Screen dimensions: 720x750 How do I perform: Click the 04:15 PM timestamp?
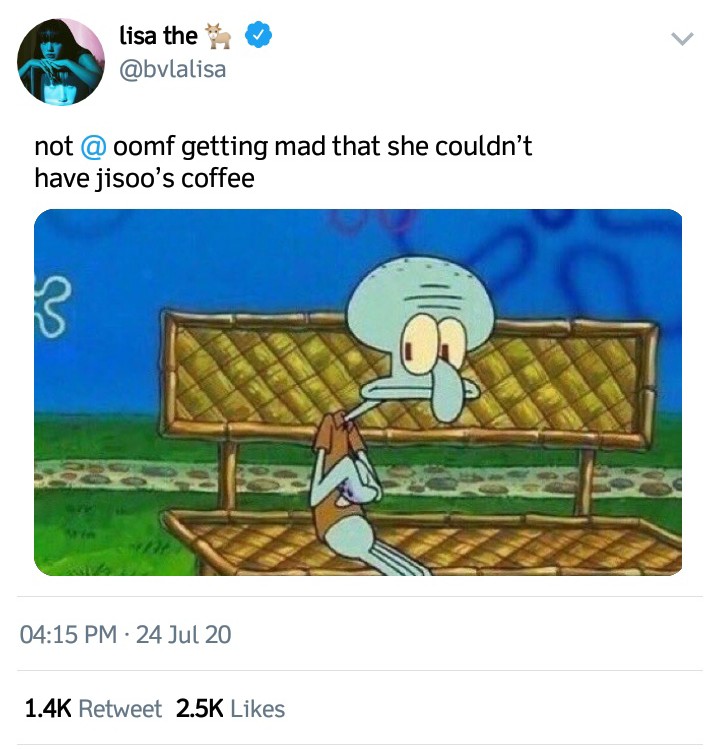(68, 635)
